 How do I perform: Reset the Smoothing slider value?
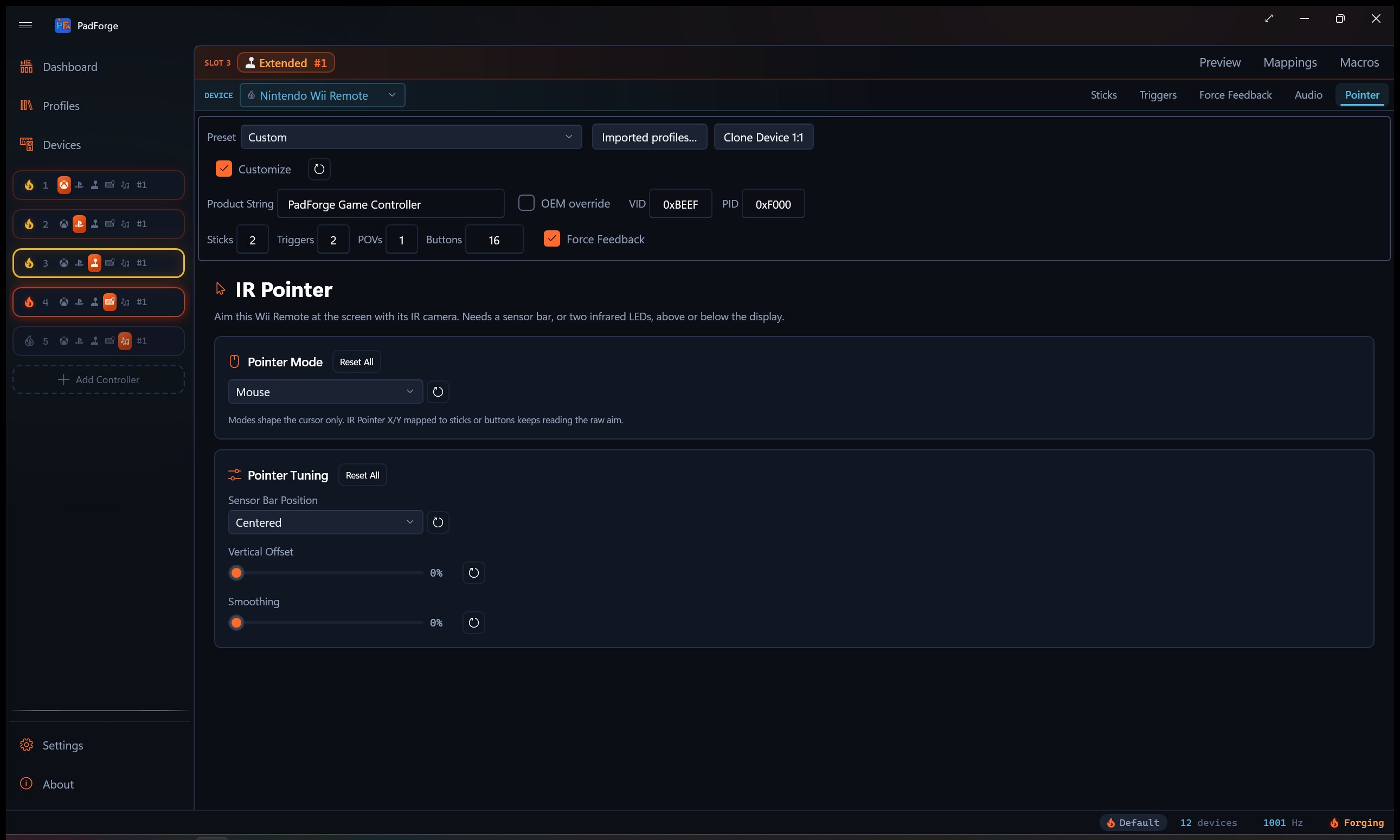[473, 623]
